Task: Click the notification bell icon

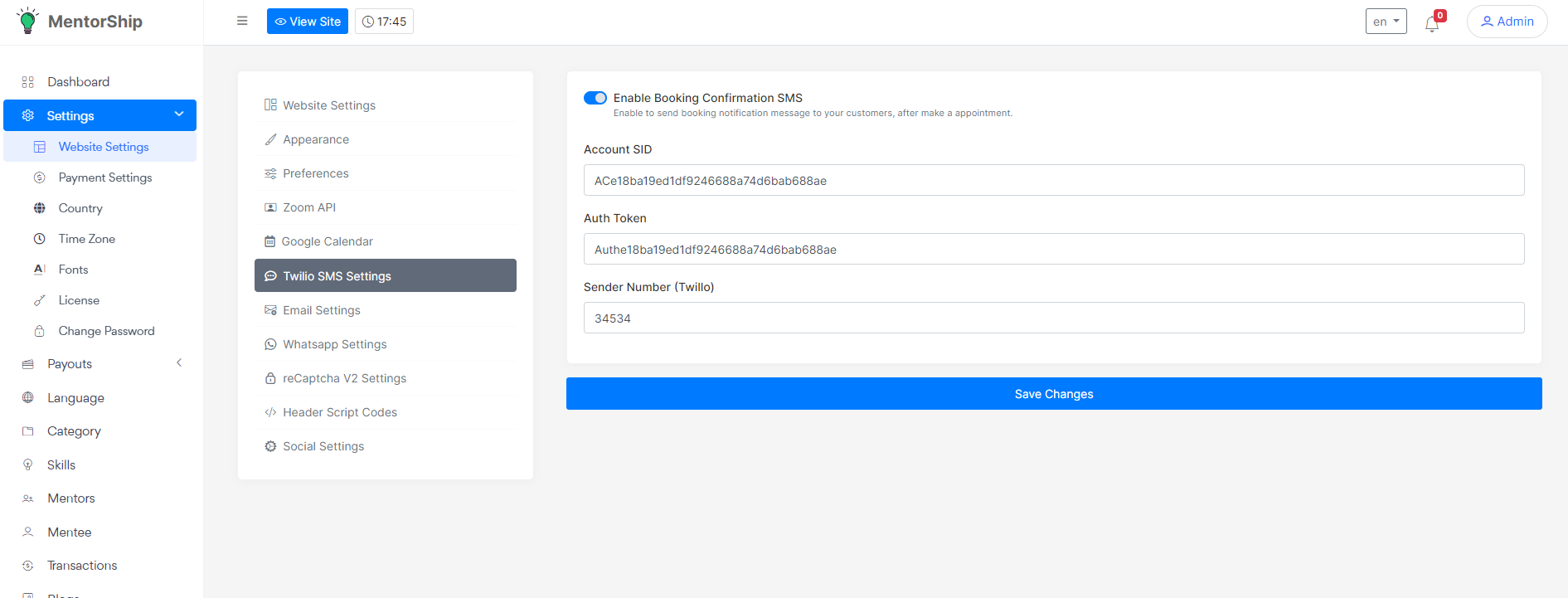Action: [x=1431, y=23]
